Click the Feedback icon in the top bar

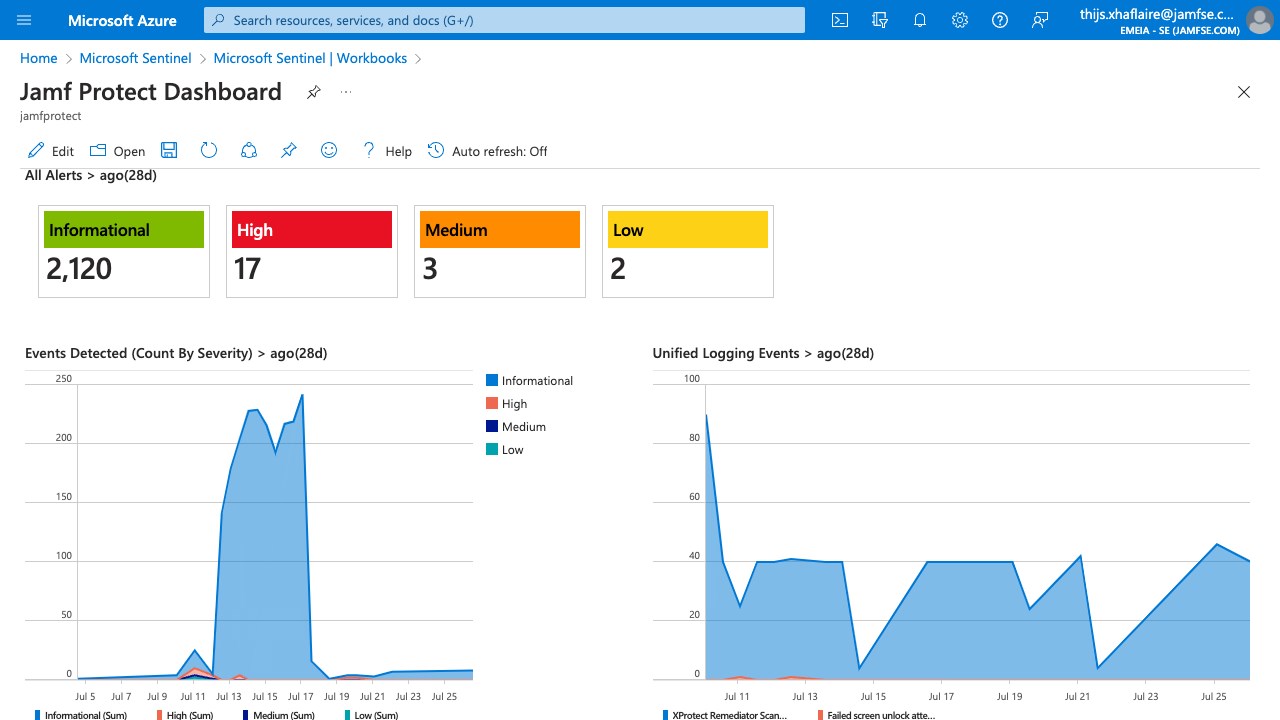(x=1040, y=20)
